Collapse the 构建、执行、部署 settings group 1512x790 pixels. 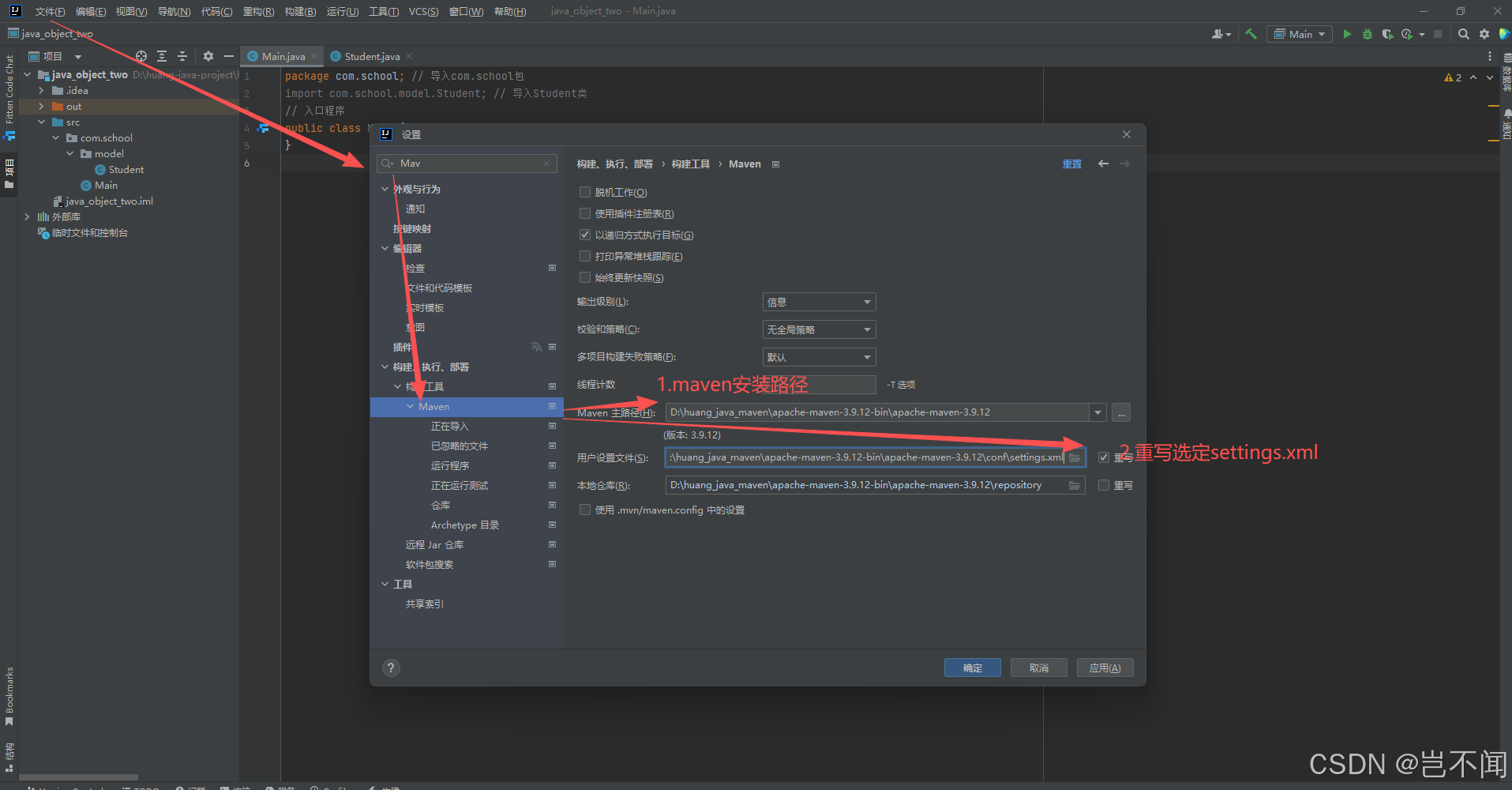coord(385,367)
